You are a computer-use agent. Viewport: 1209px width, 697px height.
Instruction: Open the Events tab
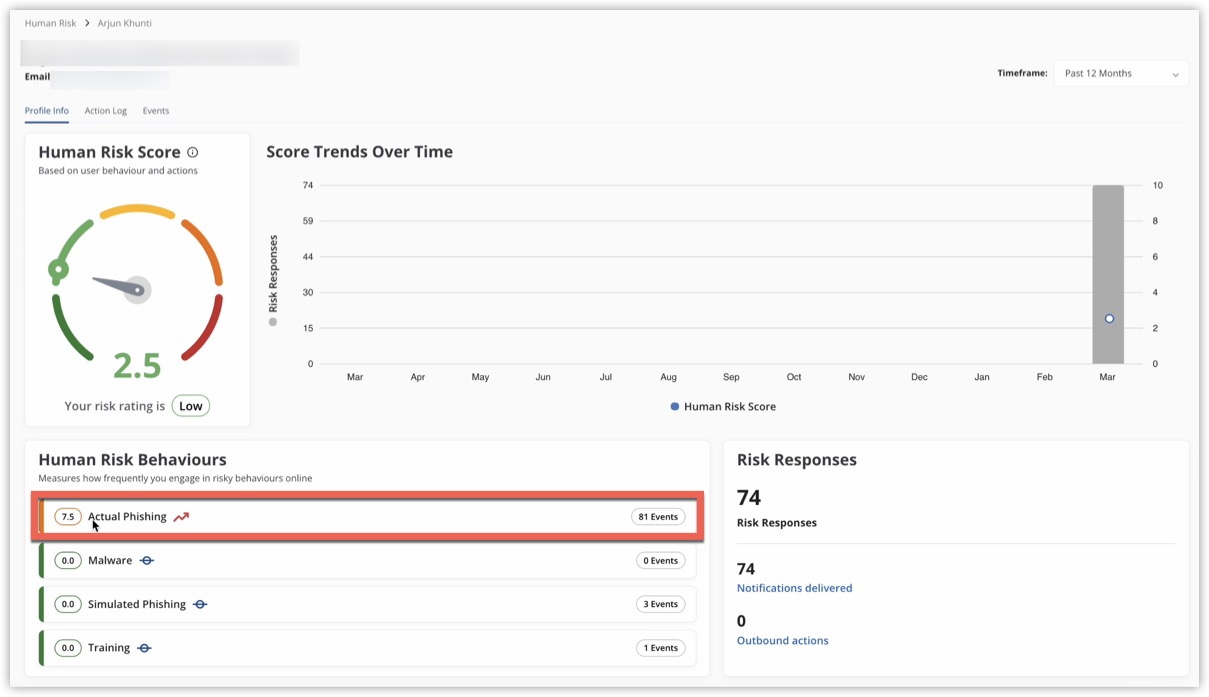(155, 111)
